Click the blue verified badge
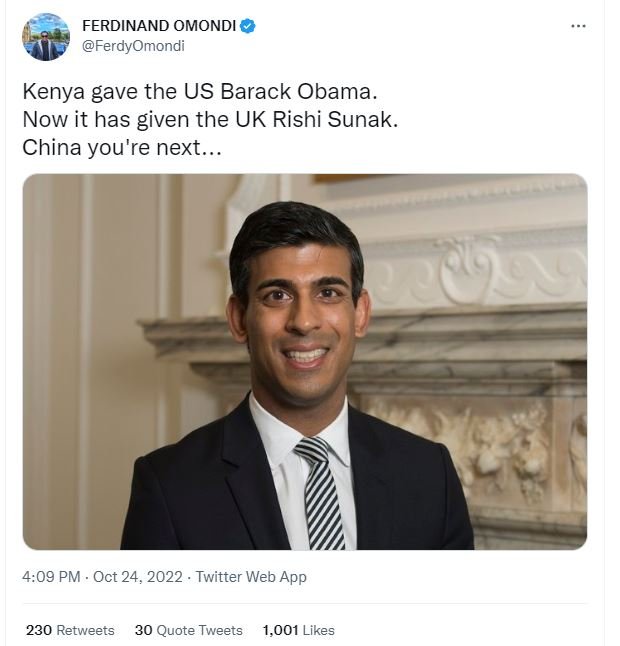The height and width of the screenshot is (646, 620). pos(248,26)
